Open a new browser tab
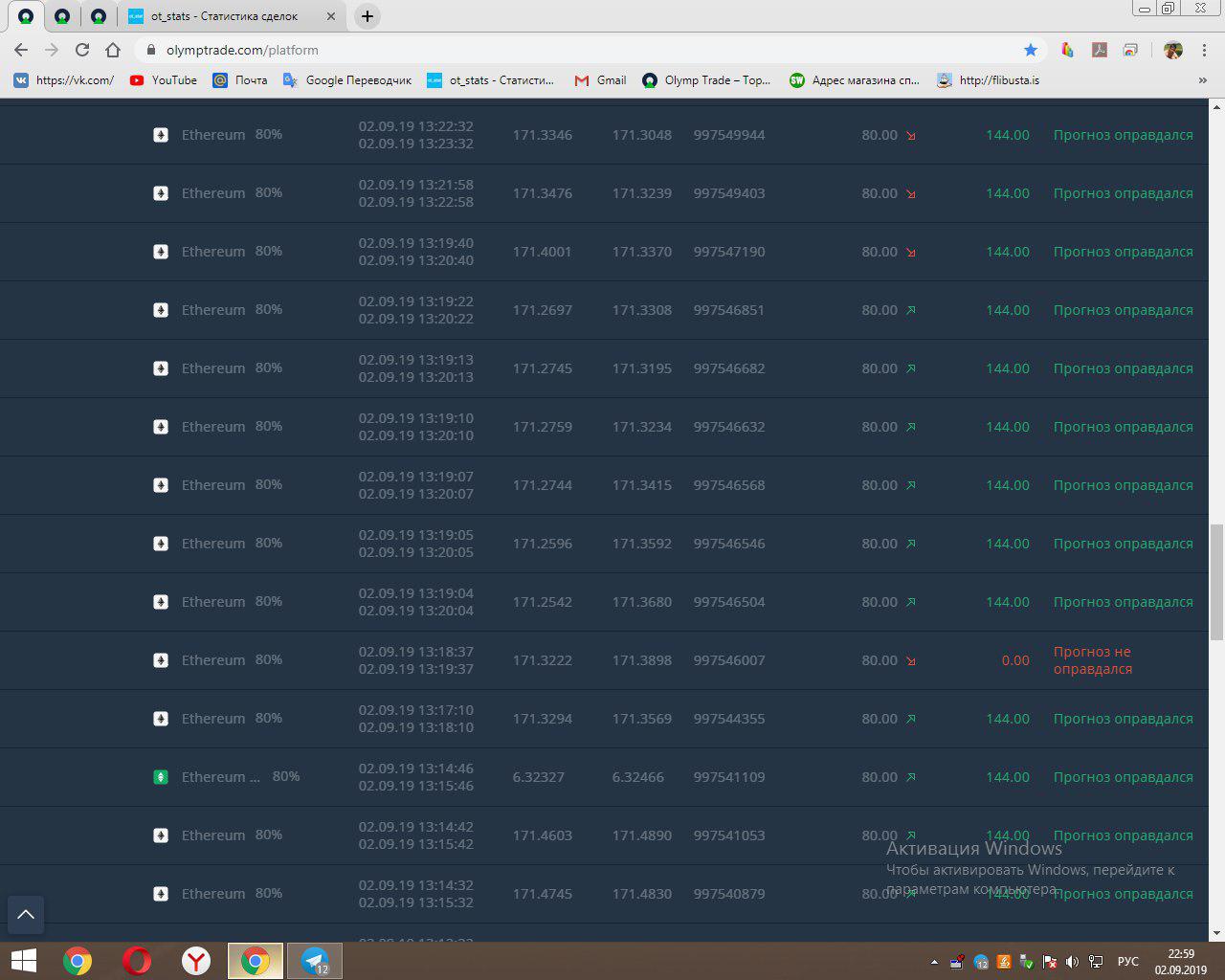1225x980 pixels. 367,16
